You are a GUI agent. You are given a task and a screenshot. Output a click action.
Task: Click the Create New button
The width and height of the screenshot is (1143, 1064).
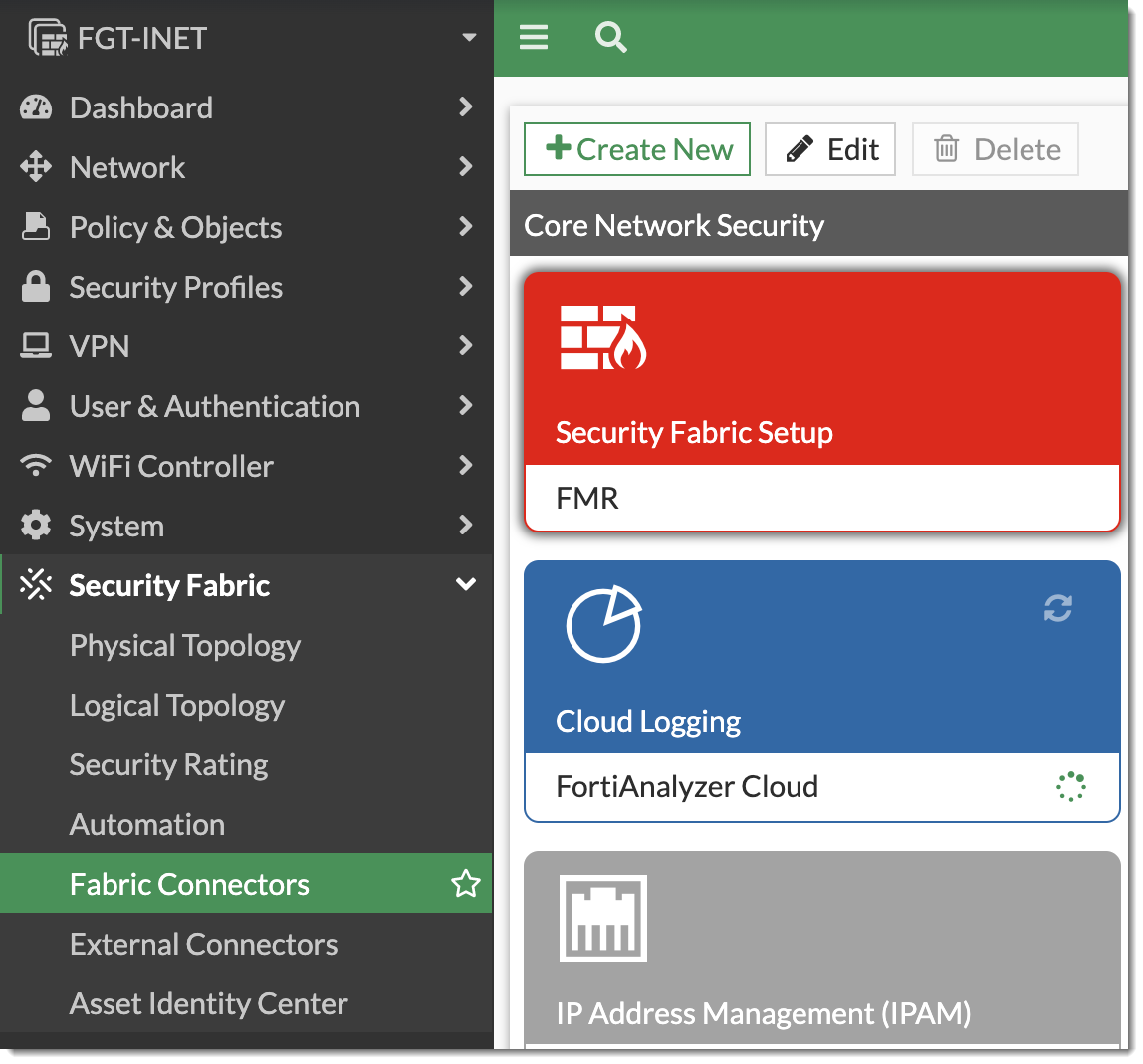pos(637,149)
